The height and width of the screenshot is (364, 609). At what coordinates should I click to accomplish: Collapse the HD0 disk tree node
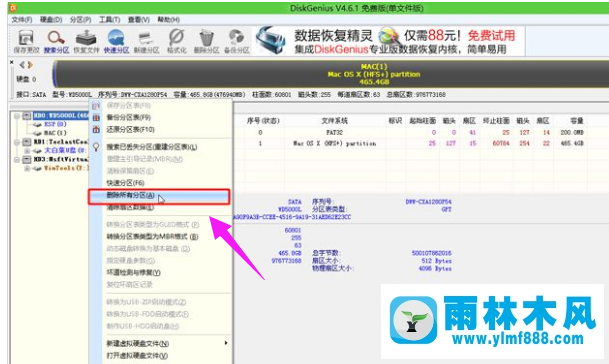17,116
